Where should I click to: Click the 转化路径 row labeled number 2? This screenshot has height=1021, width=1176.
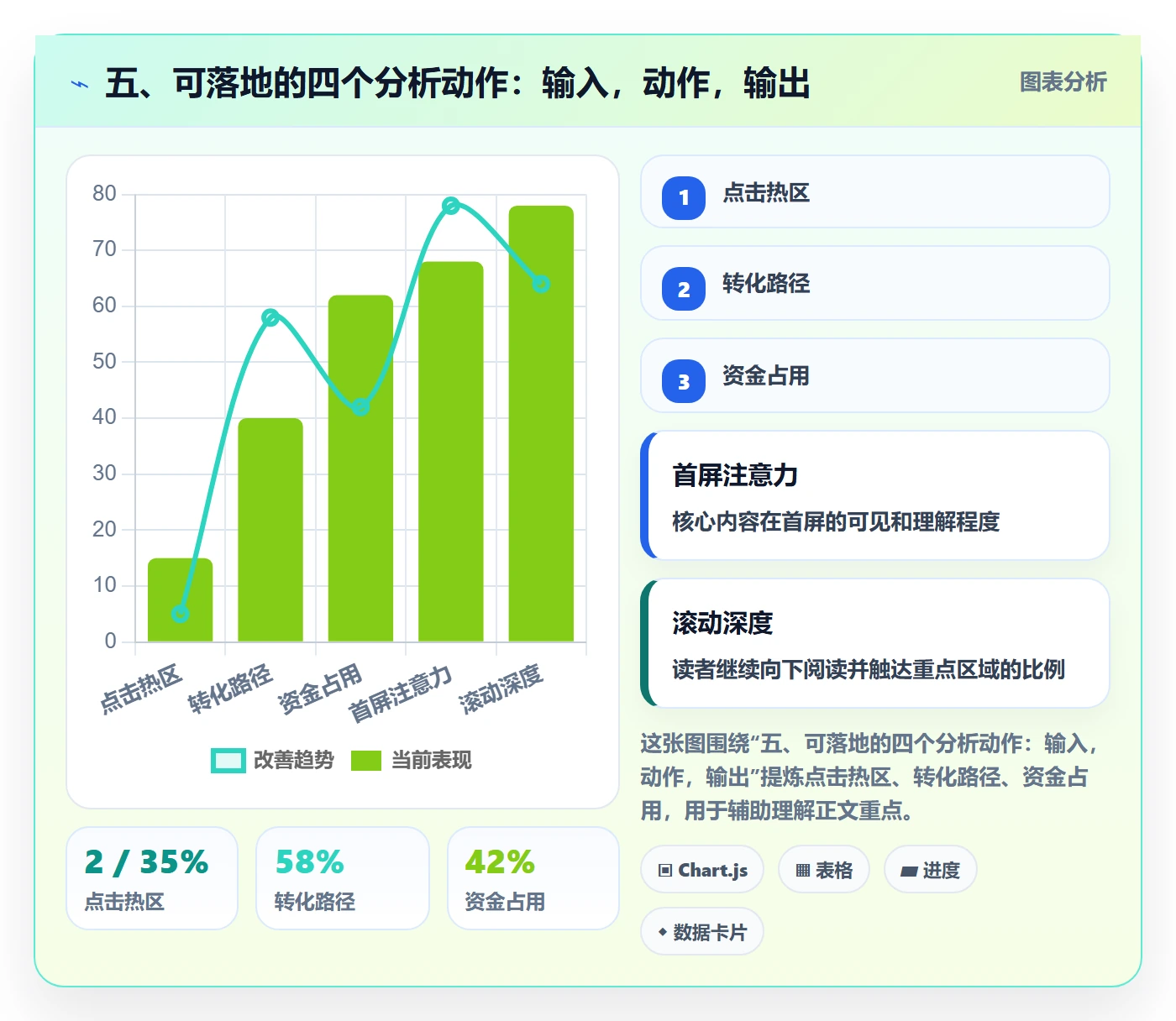click(875, 284)
